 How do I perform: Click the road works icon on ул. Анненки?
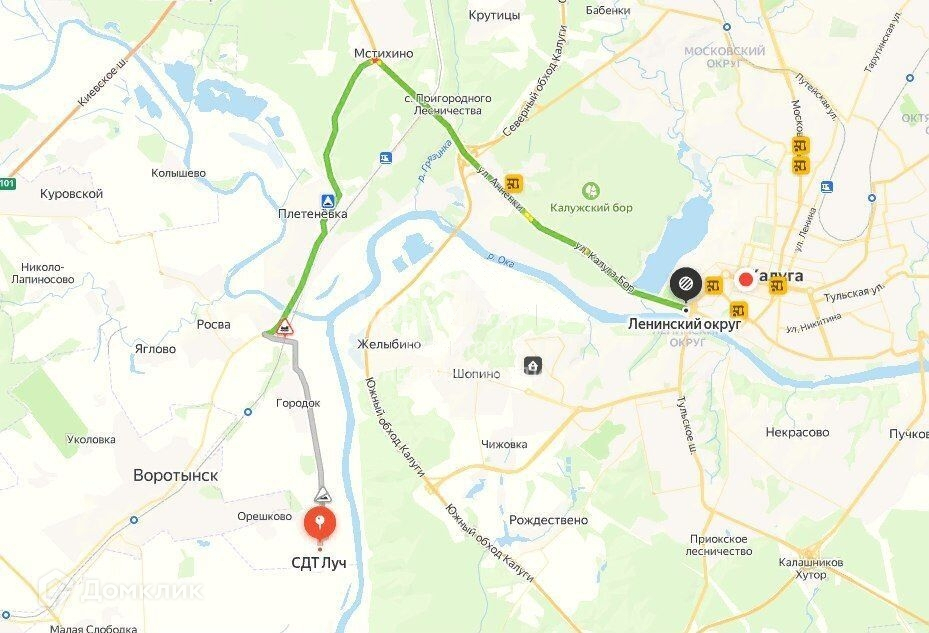coord(514,183)
